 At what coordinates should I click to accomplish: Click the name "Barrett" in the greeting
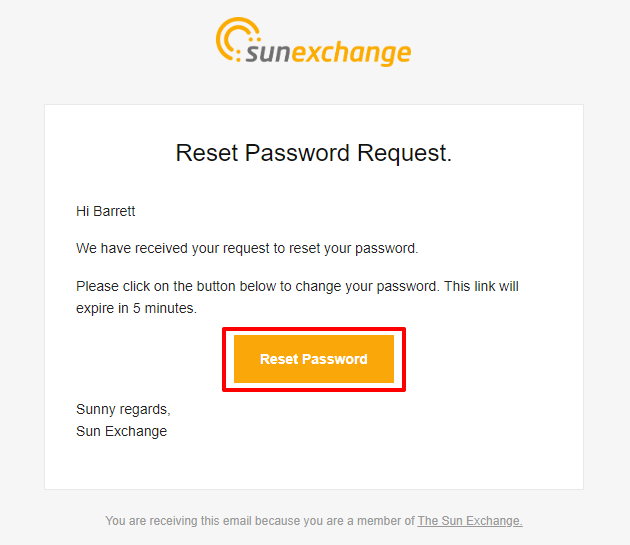114,211
